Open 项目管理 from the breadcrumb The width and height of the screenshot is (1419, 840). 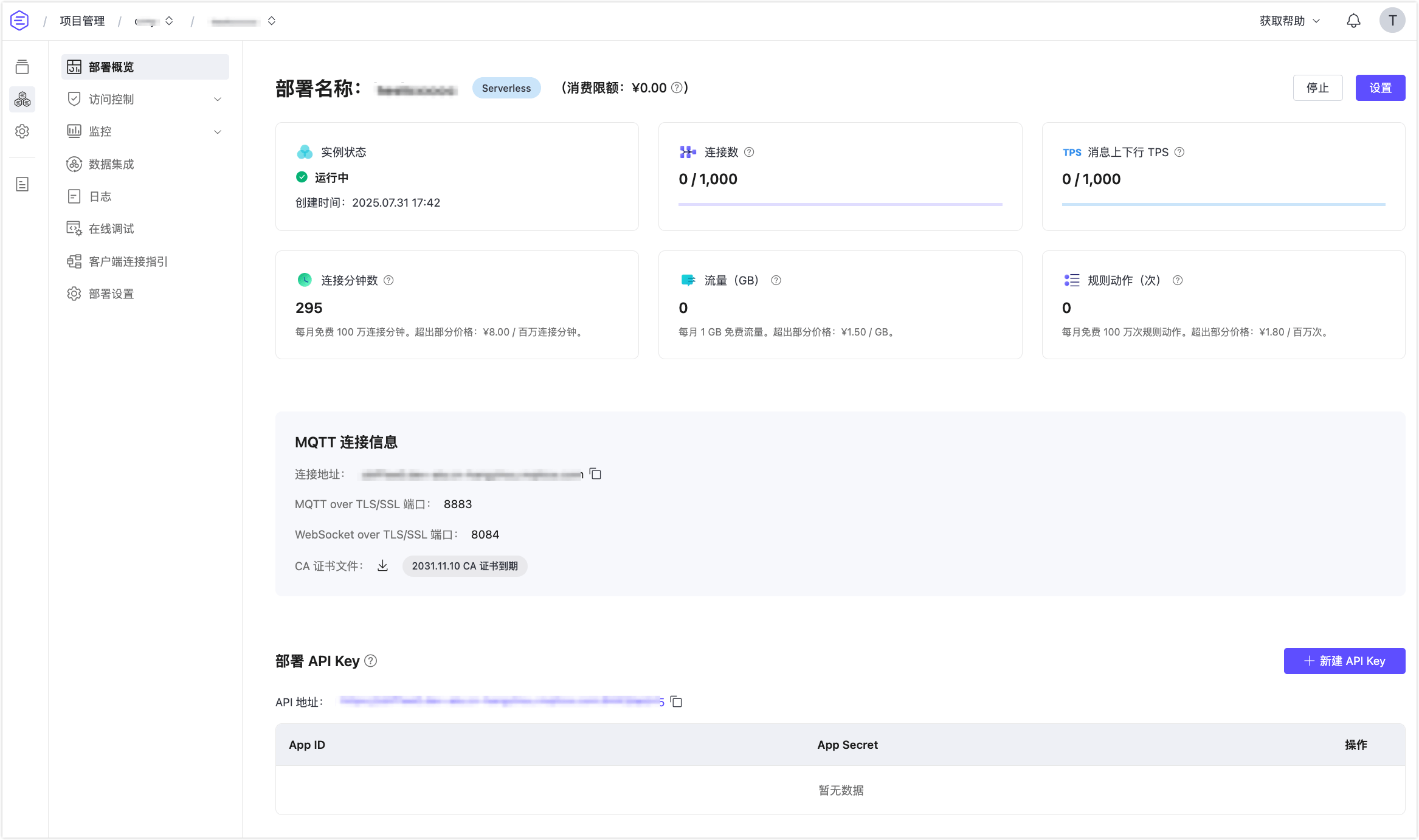point(82,20)
